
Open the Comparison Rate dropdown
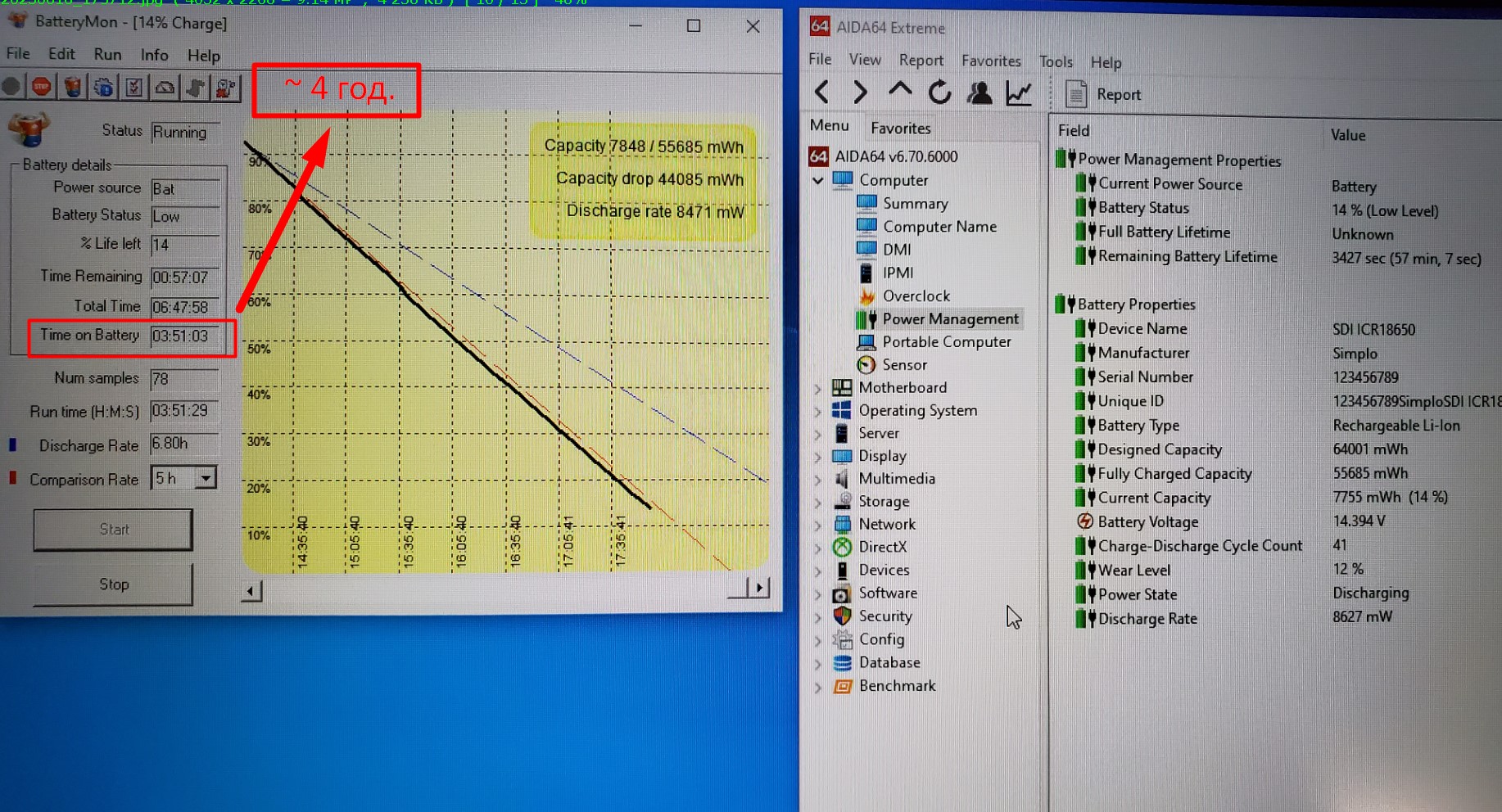[206, 477]
